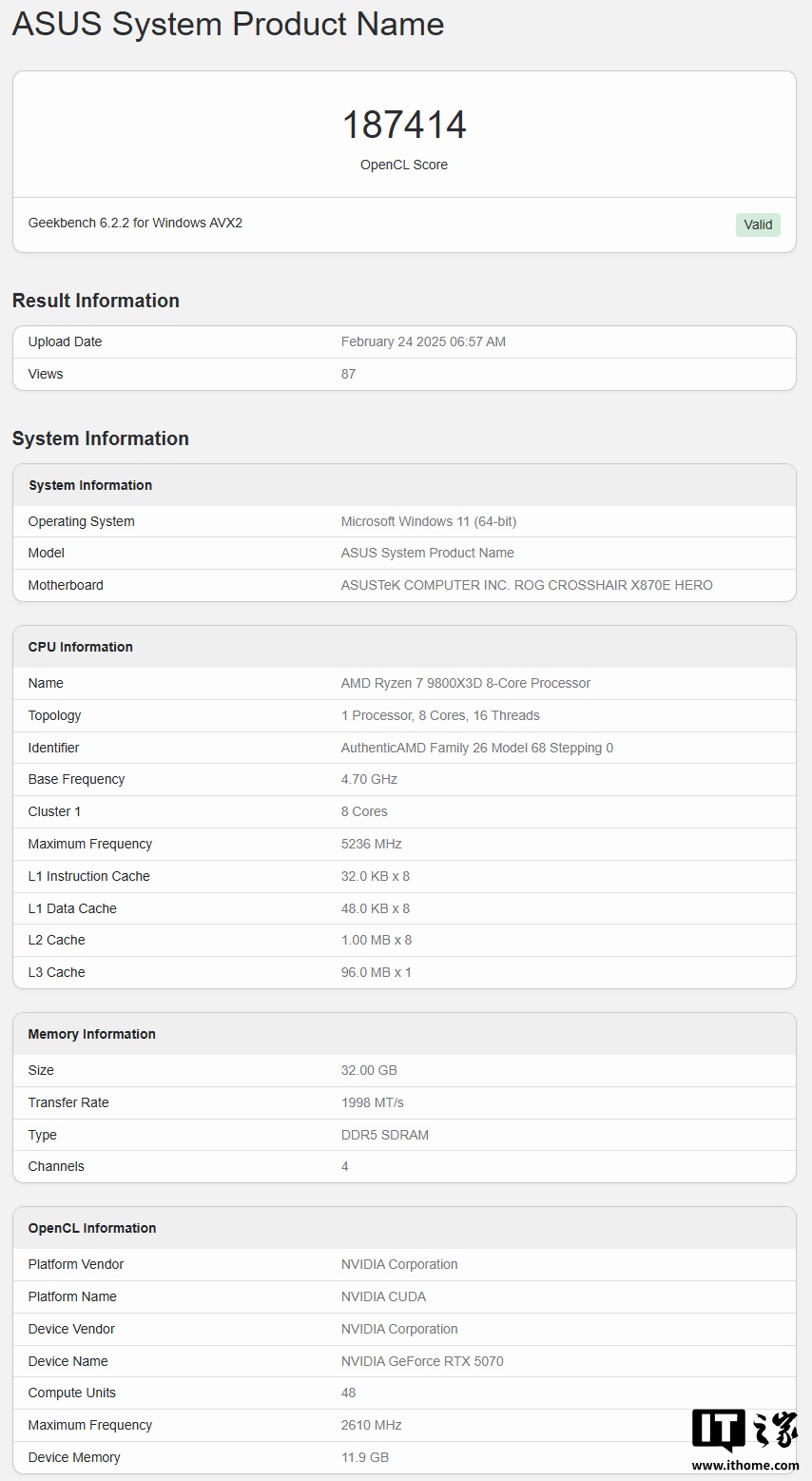Click the www.ithome.com watermark text
This screenshot has width=812, height=1481.
coord(744,1466)
